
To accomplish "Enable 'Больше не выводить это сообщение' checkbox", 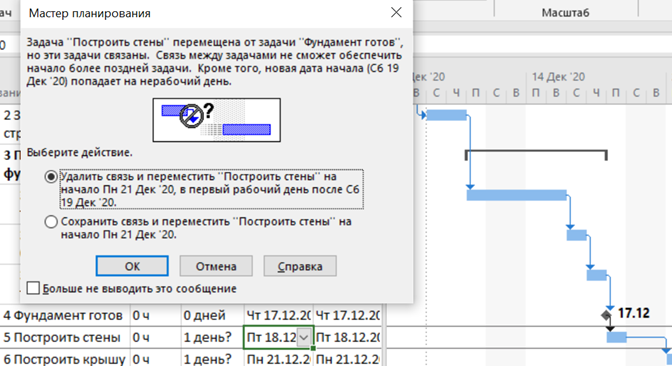I will [33, 288].
